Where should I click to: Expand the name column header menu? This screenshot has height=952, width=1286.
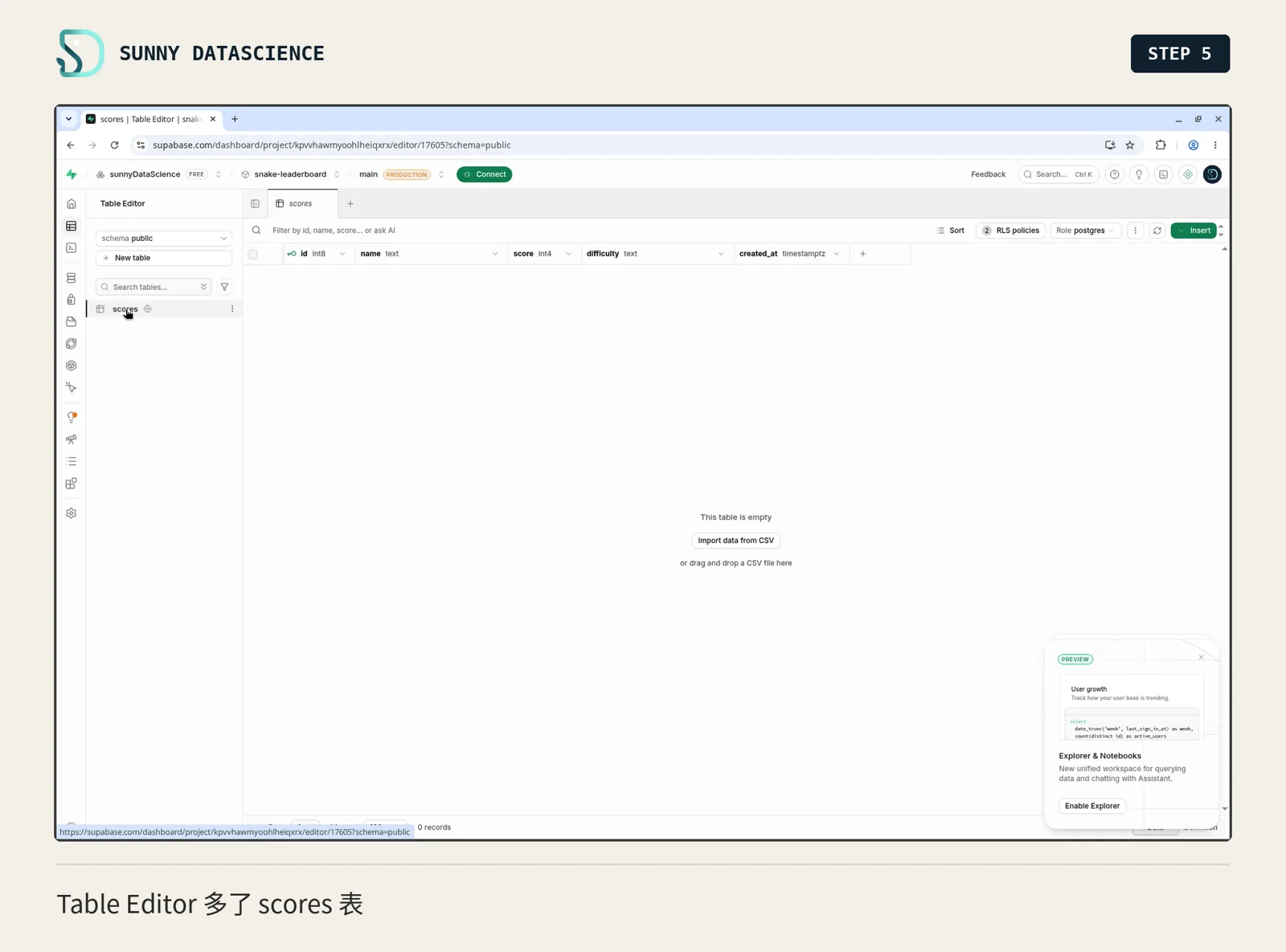[495, 254]
